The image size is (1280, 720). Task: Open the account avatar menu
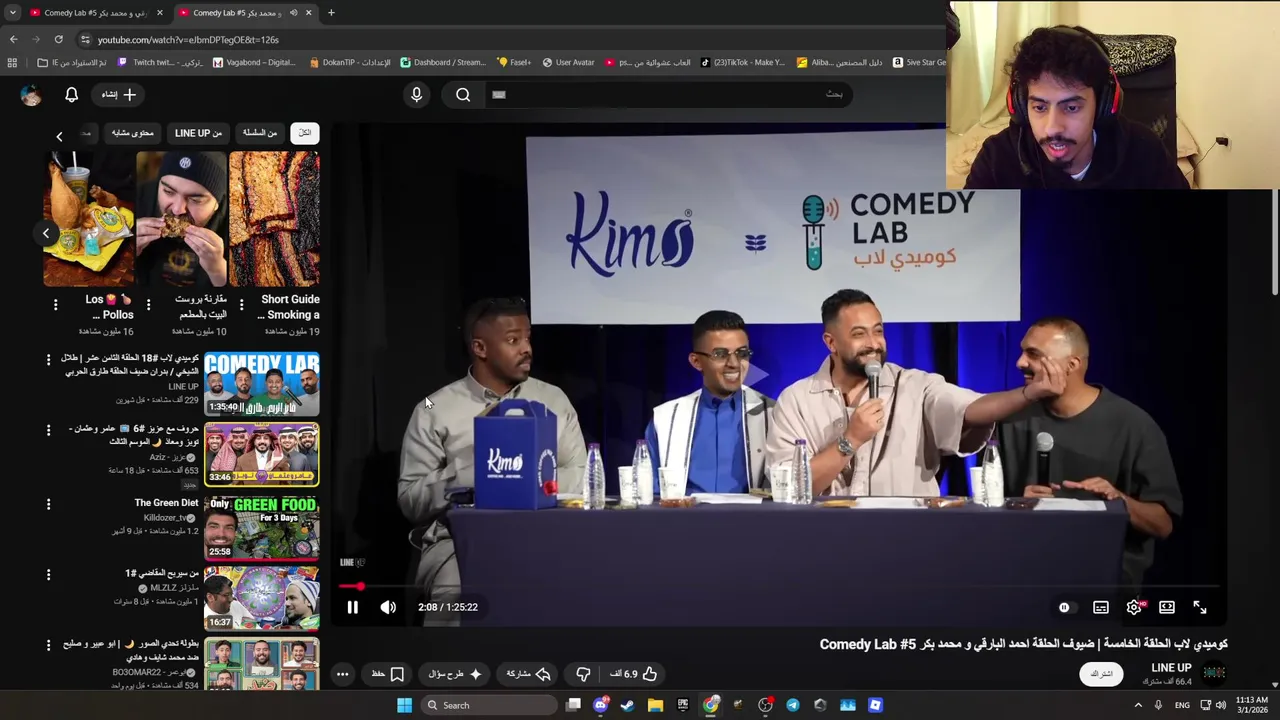click(31, 95)
